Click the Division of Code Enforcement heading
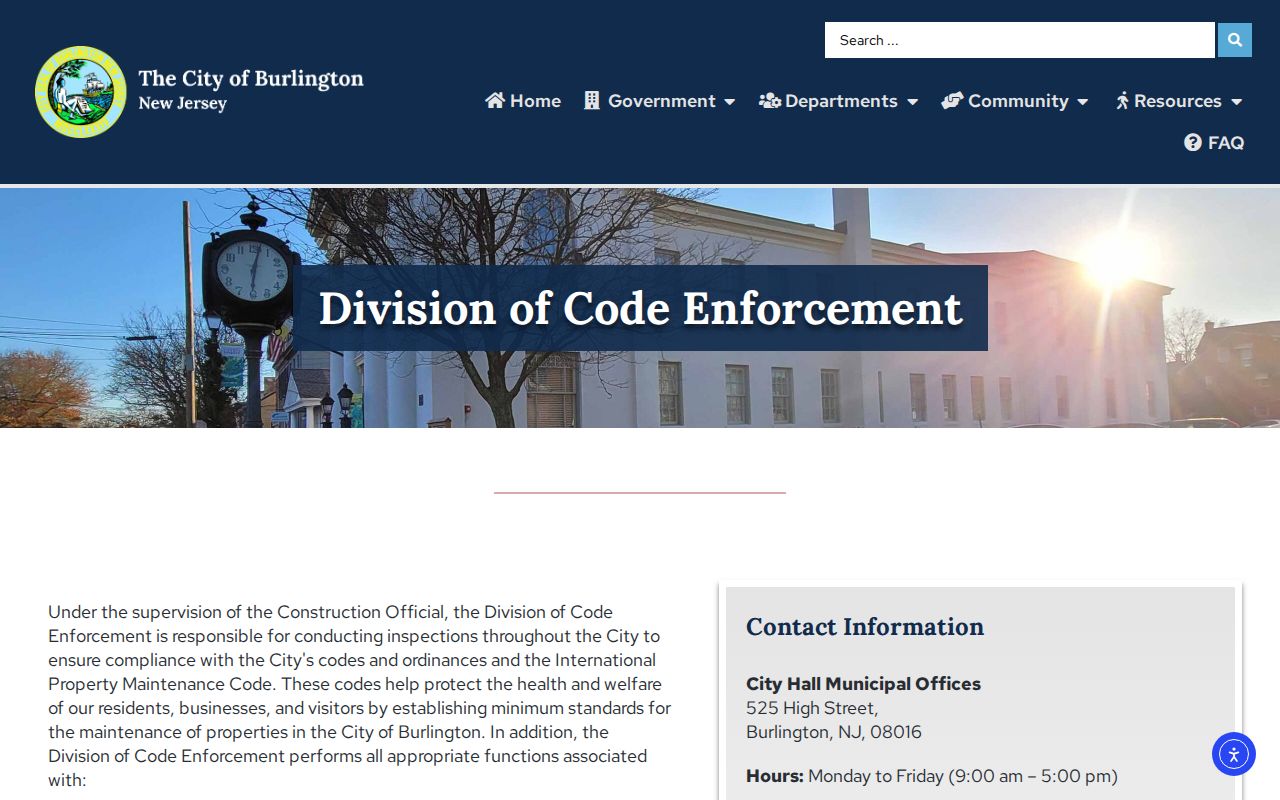The image size is (1280, 800). (x=640, y=308)
